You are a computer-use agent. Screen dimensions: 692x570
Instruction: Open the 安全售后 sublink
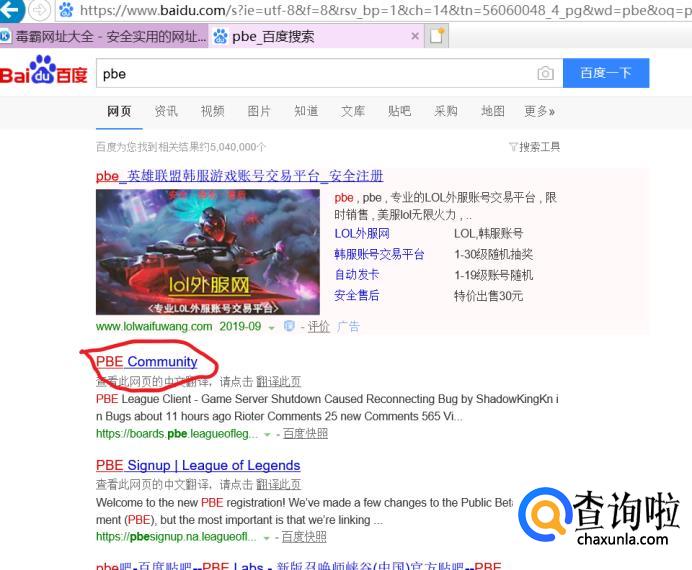tap(357, 295)
